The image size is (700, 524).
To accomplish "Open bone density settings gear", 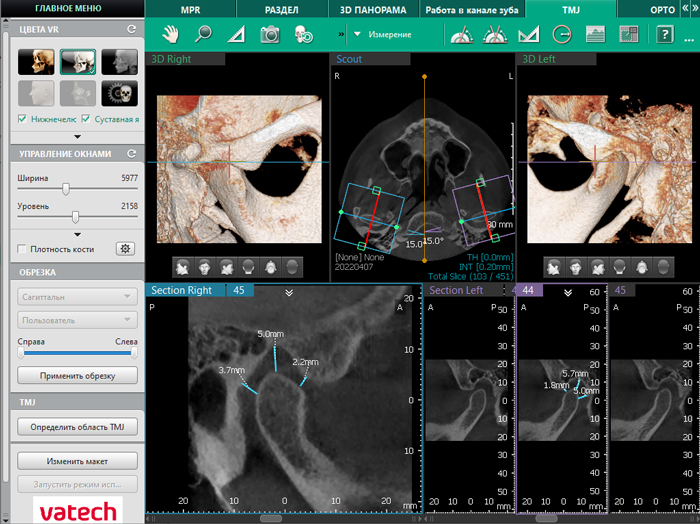I will (x=125, y=248).
